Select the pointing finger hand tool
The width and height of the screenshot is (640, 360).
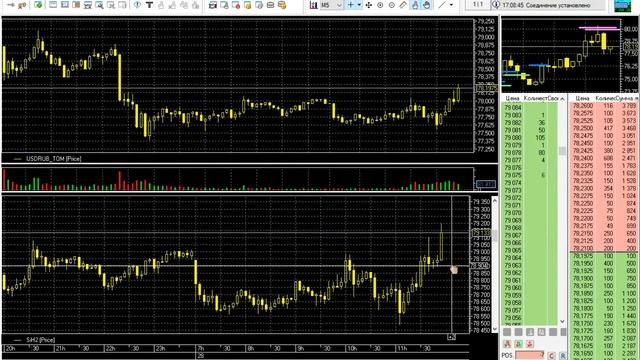[x=415, y=5]
